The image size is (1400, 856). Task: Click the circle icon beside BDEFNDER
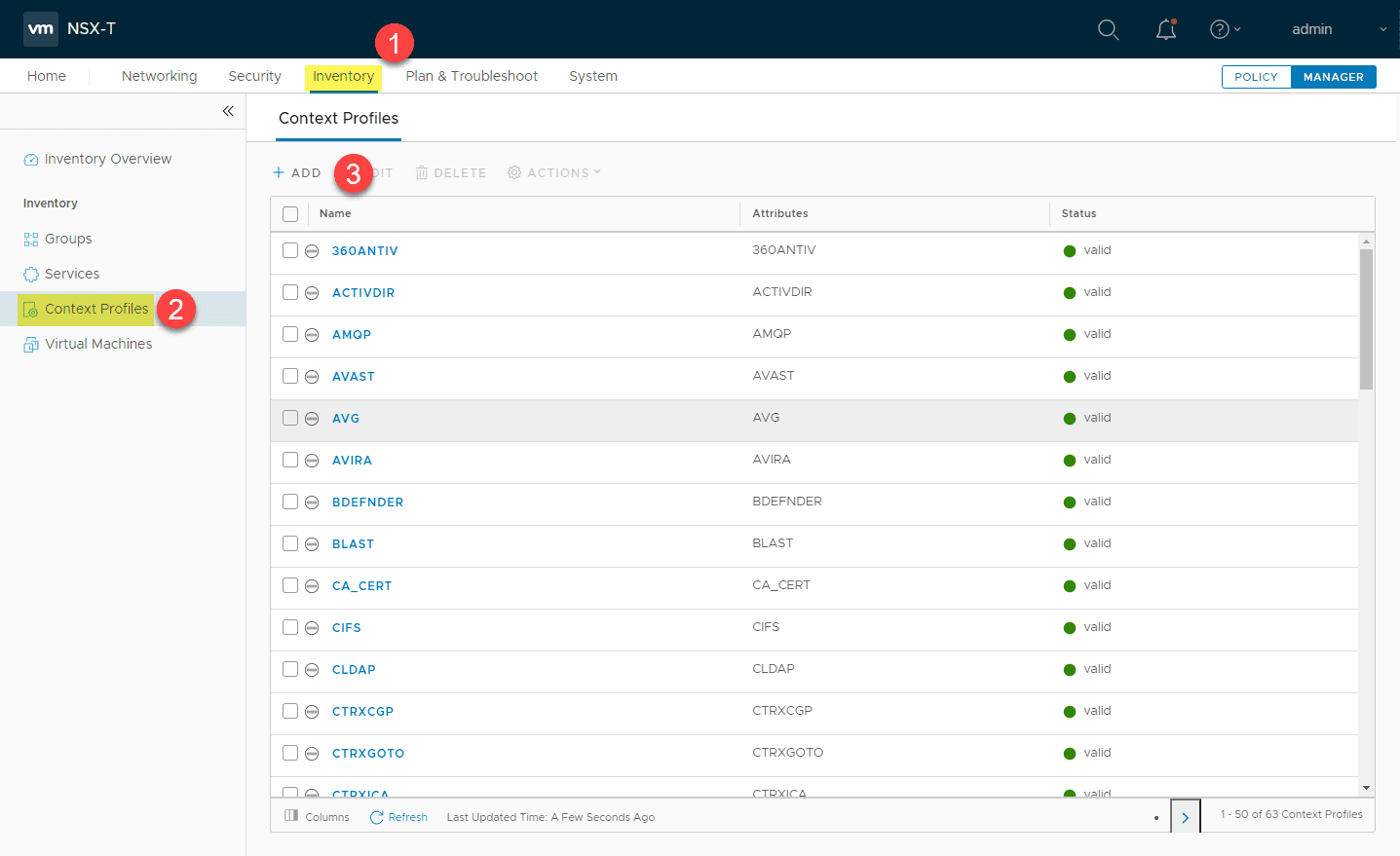pos(312,502)
